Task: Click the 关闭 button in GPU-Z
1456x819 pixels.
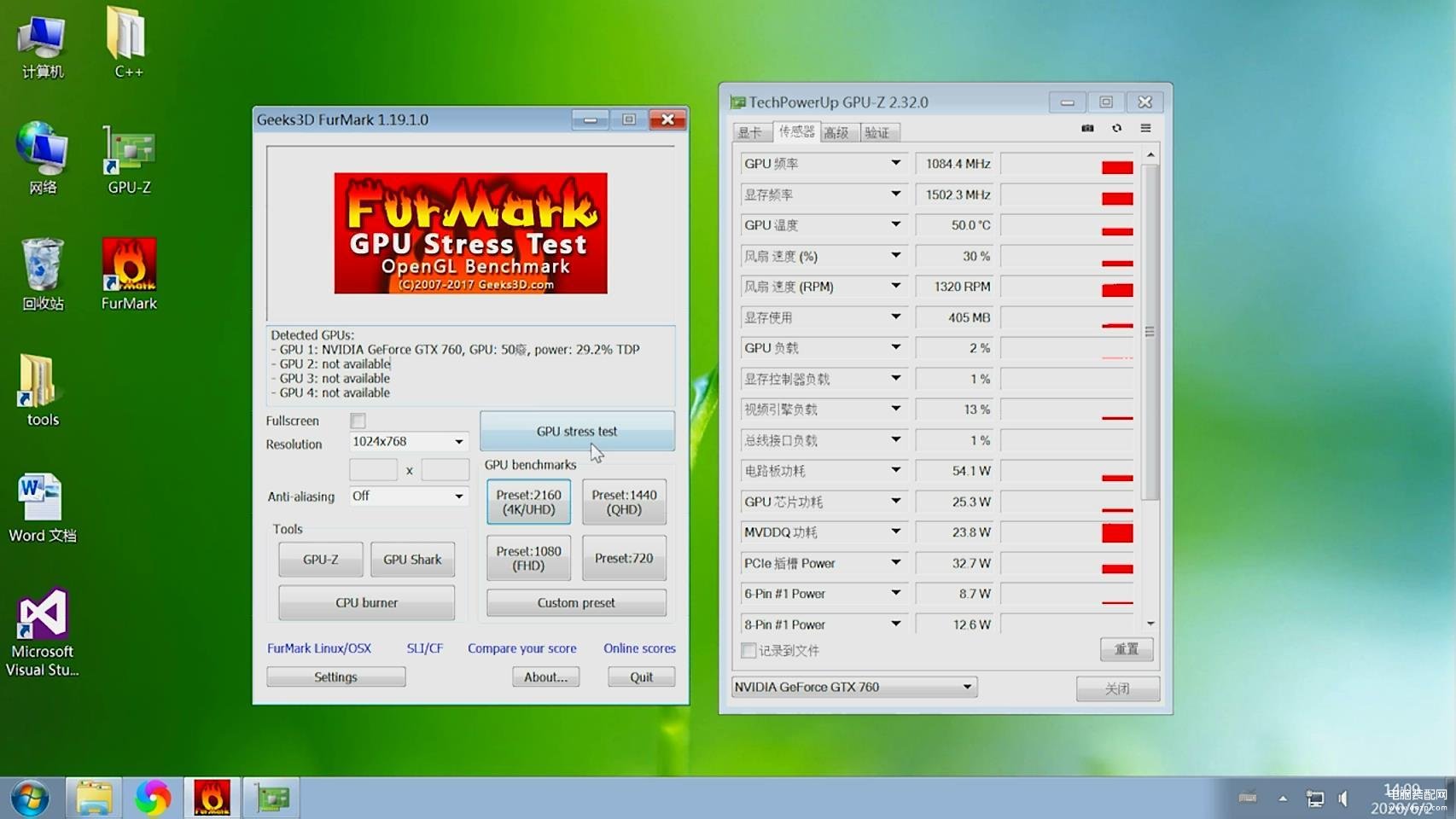Action: [1117, 688]
